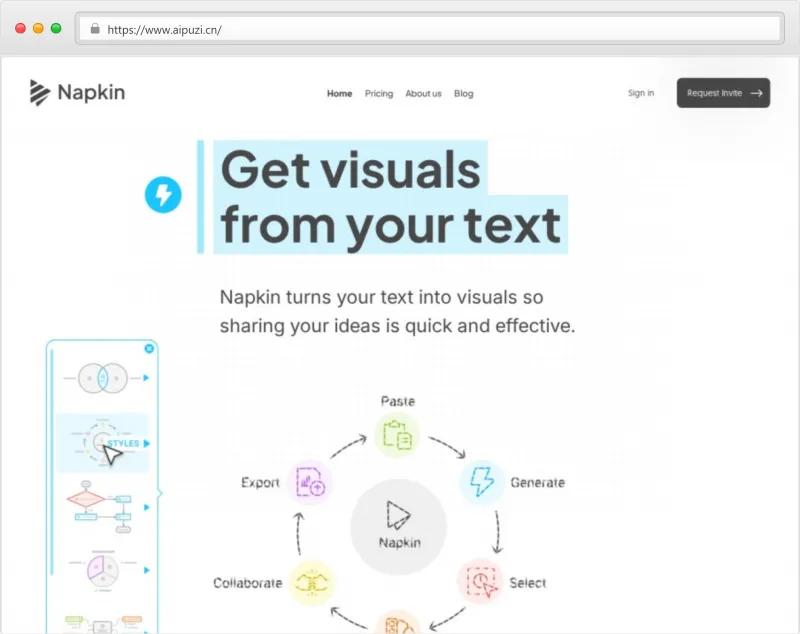Open the About us page
This screenshot has height=634, width=800.
tap(423, 93)
